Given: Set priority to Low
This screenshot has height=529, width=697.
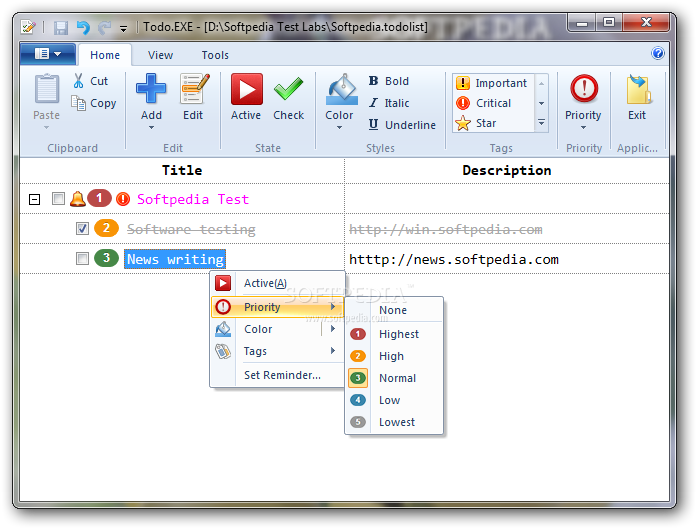Looking at the screenshot, I should pos(394,401).
